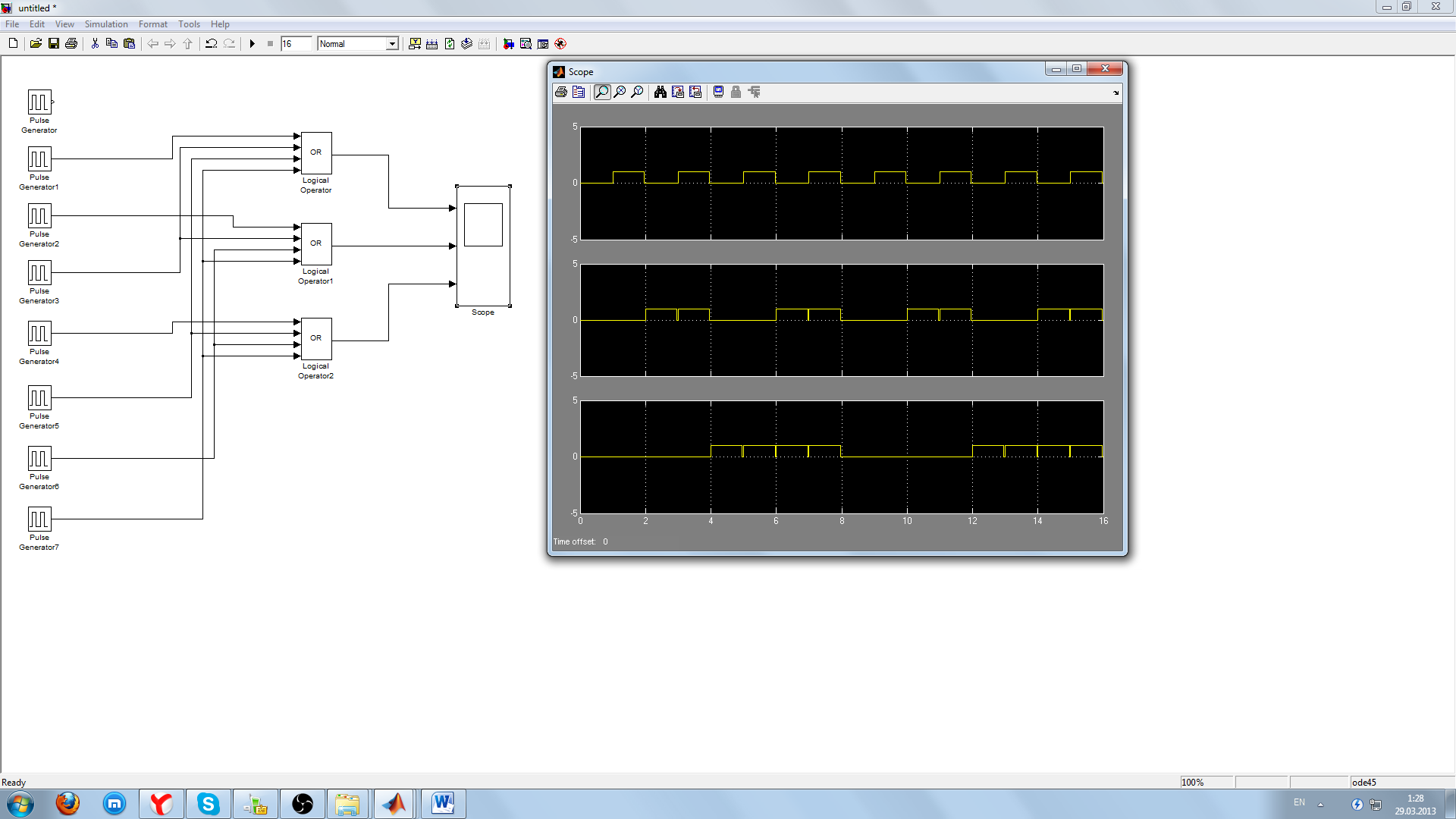Start the simulation

[x=253, y=43]
